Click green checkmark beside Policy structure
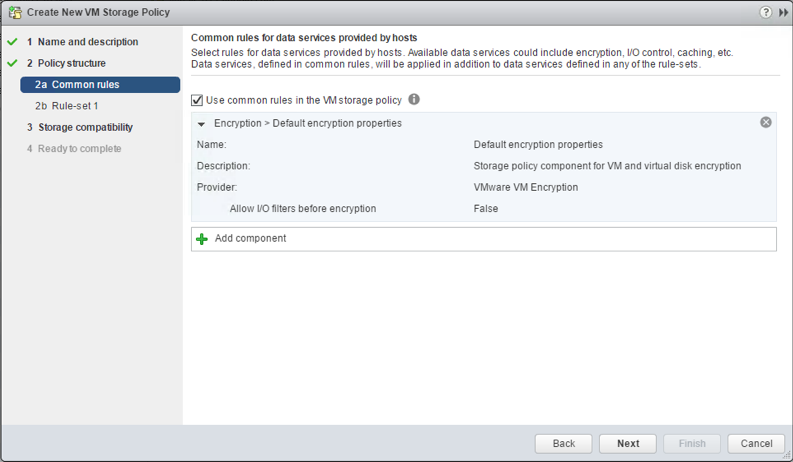The height and width of the screenshot is (462, 793). pyautogui.click(x=12, y=64)
